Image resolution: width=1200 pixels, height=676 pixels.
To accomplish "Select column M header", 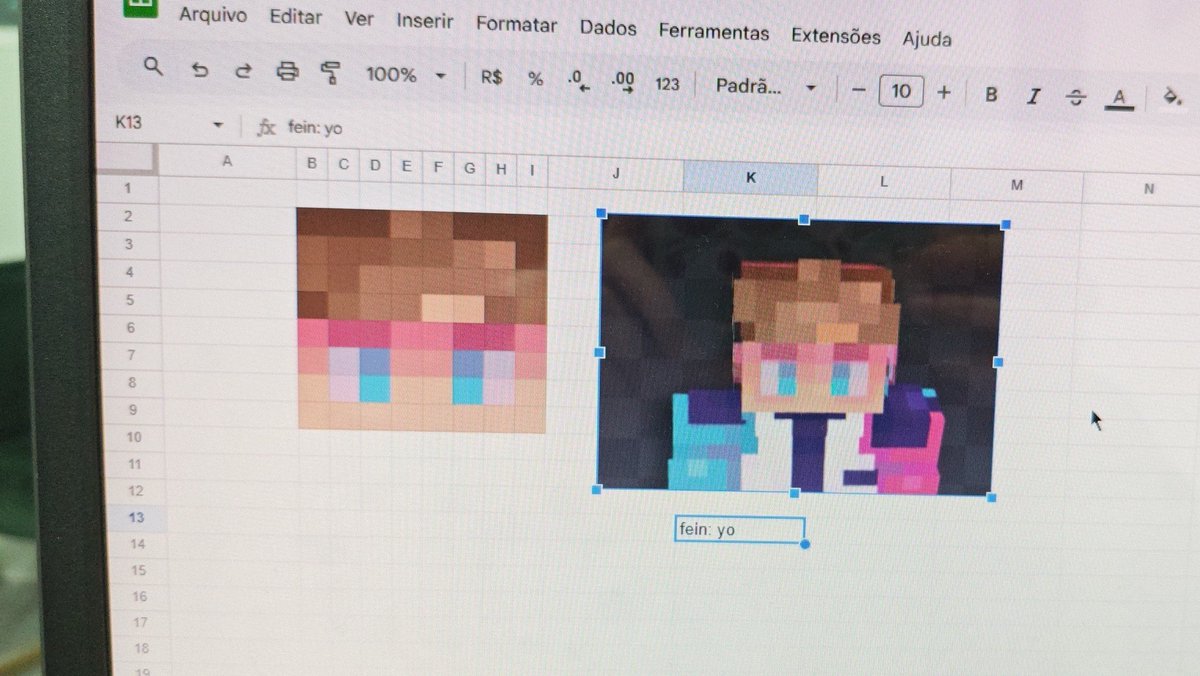I will pos(1016,185).
